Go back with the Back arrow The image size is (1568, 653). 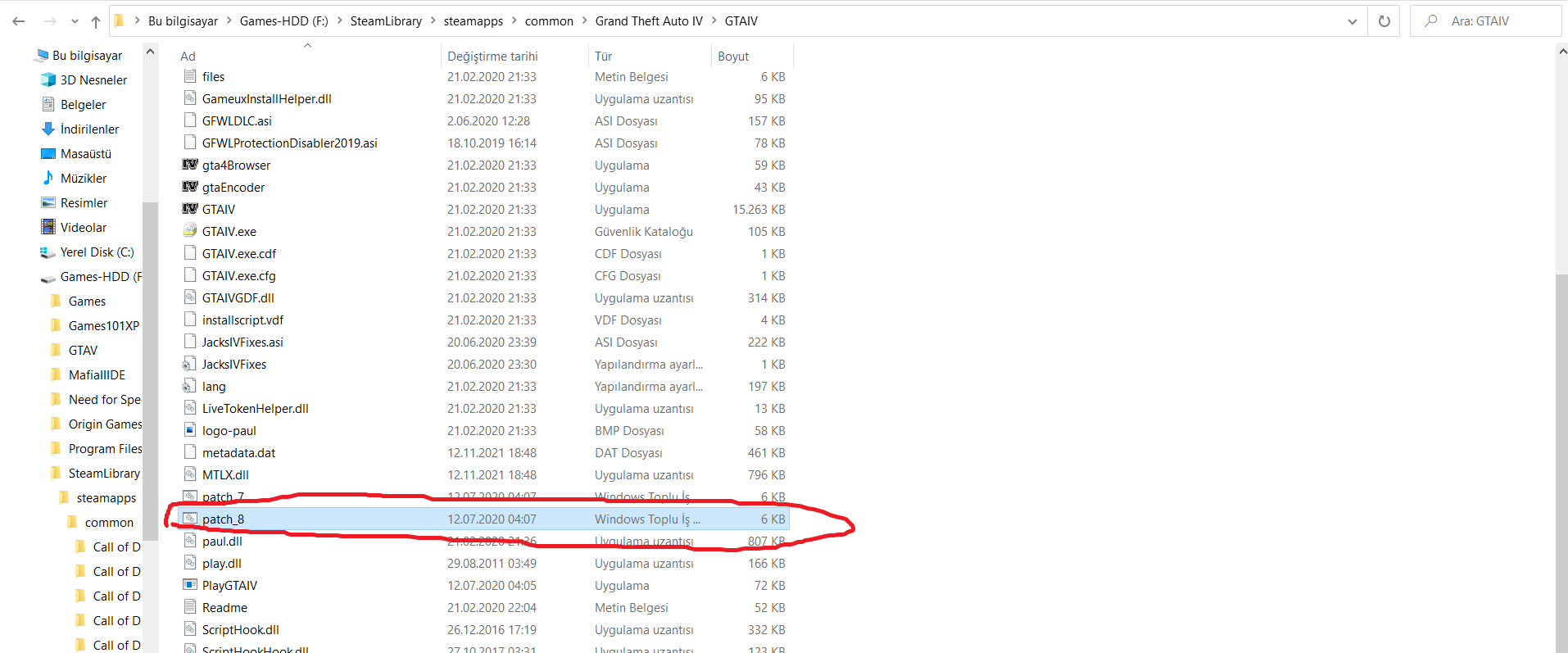19,21
